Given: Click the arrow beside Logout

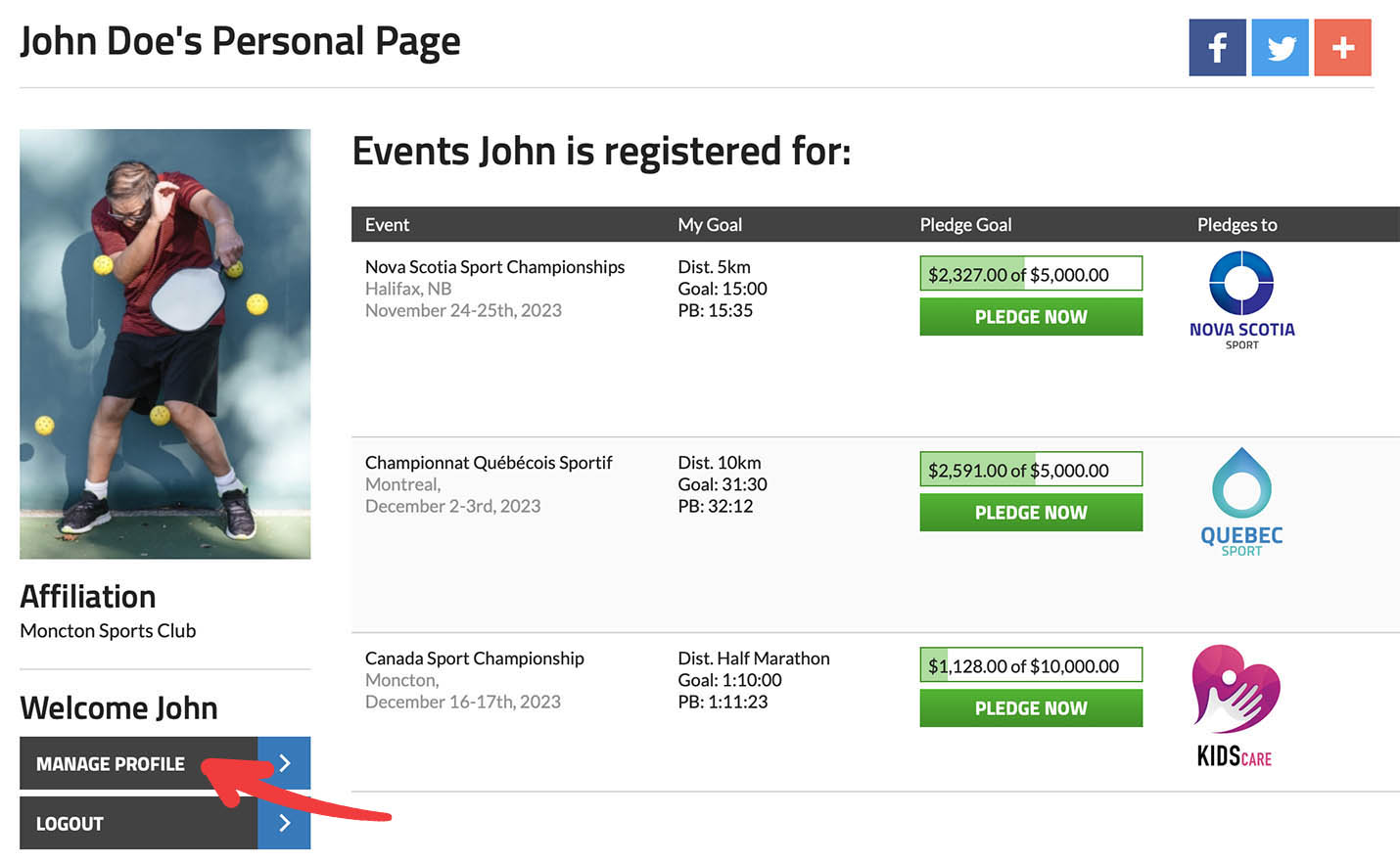Looking at the screenshot, I should 284,823.
